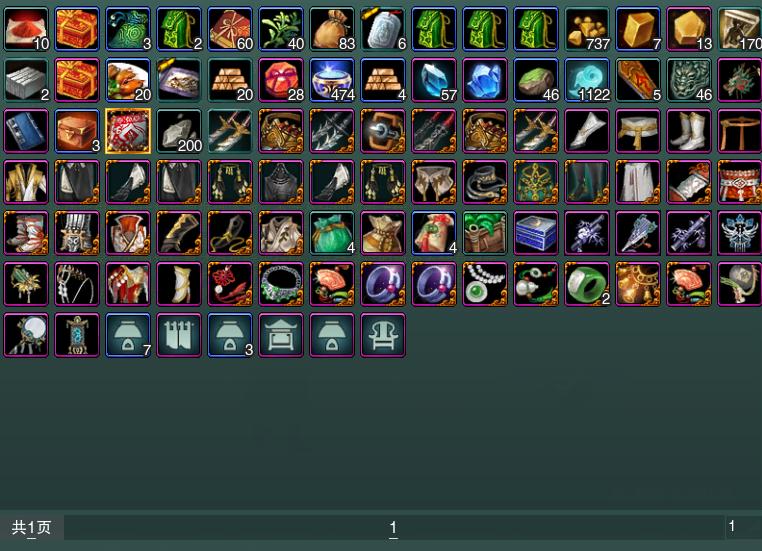Pick the chair furniture icon
762x551 pixels.
click(383, 335)
